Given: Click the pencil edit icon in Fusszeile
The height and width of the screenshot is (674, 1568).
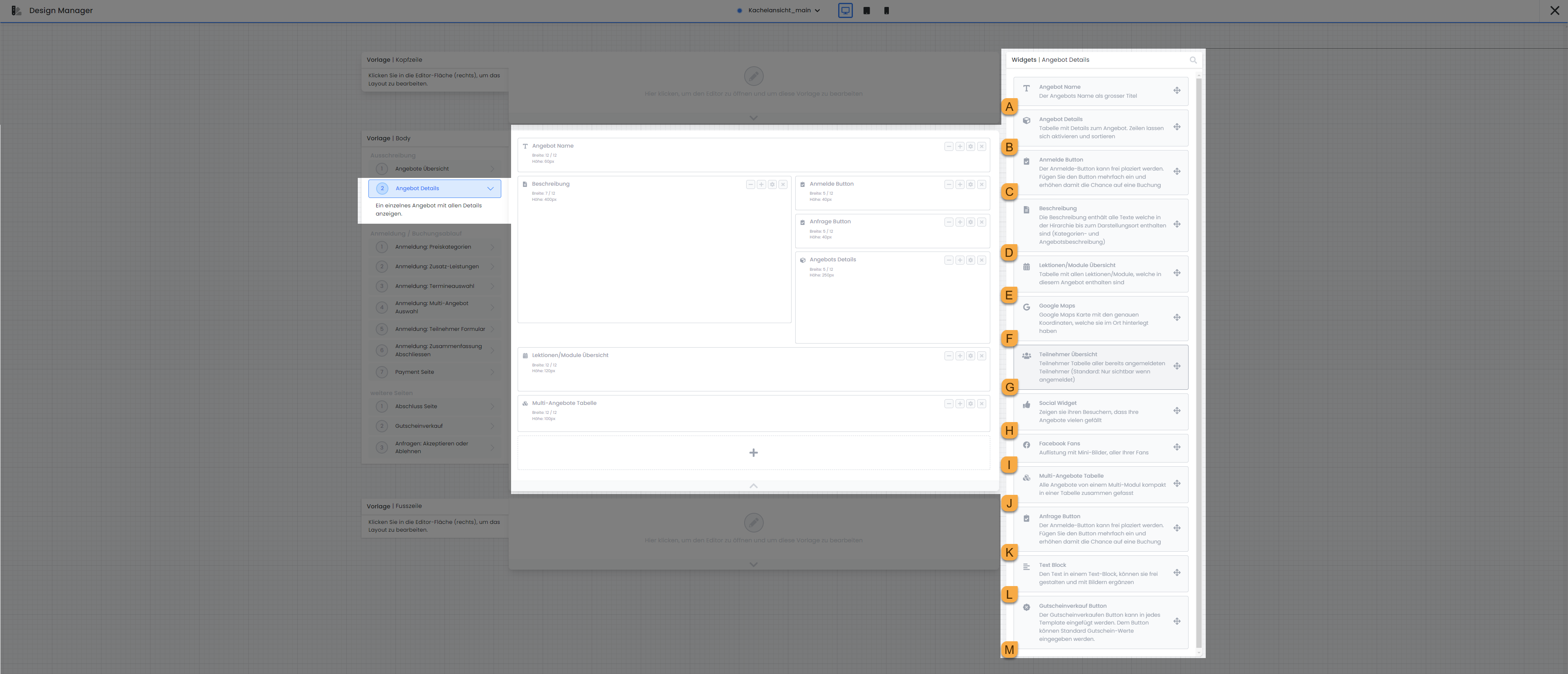Looking at the screenshot, I should click(754, 522).
